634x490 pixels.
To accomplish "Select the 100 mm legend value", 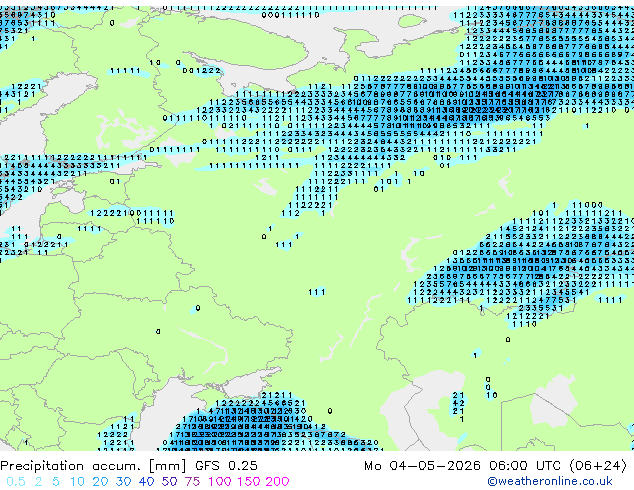I will coord(220,482).
